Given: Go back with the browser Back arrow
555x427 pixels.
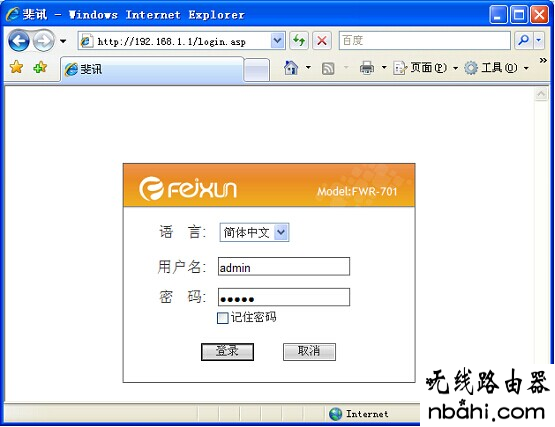Looking at the screenshot, I should [18, 41].
